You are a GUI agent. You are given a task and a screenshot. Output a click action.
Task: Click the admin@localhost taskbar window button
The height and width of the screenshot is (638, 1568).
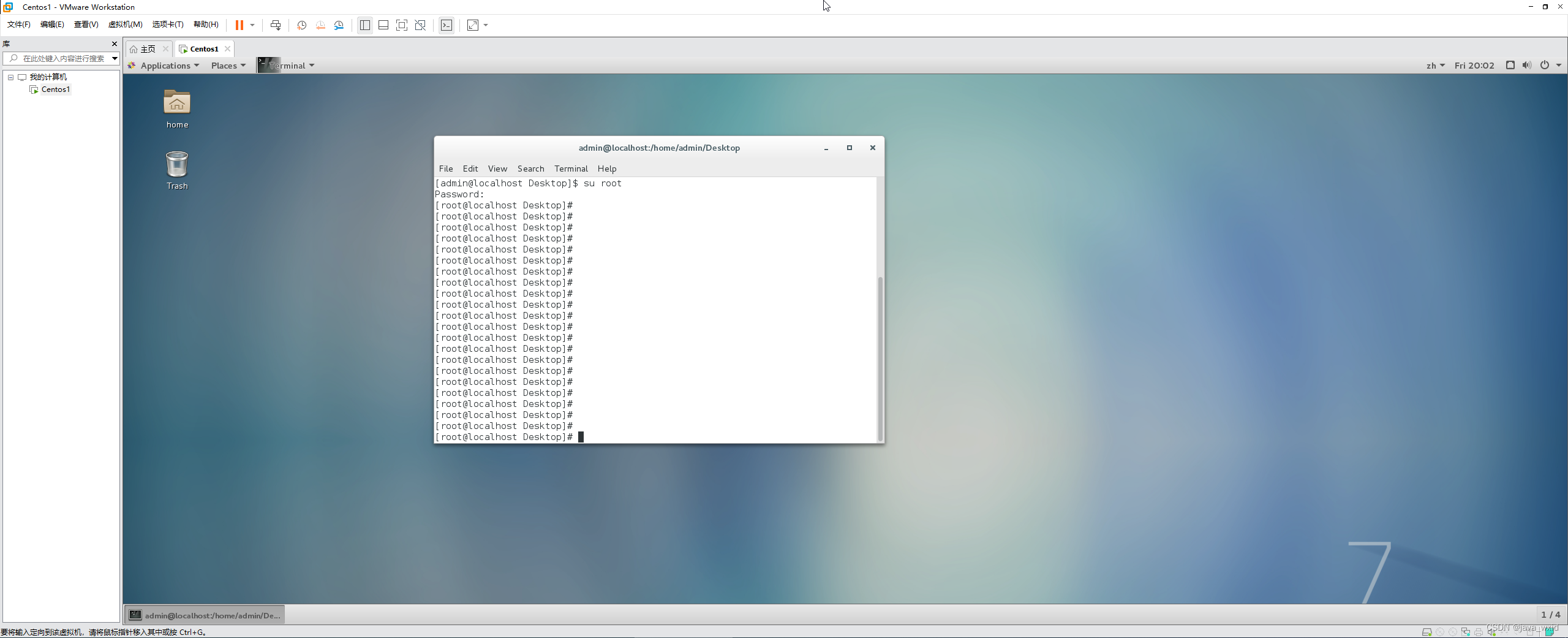coord(205,615)
